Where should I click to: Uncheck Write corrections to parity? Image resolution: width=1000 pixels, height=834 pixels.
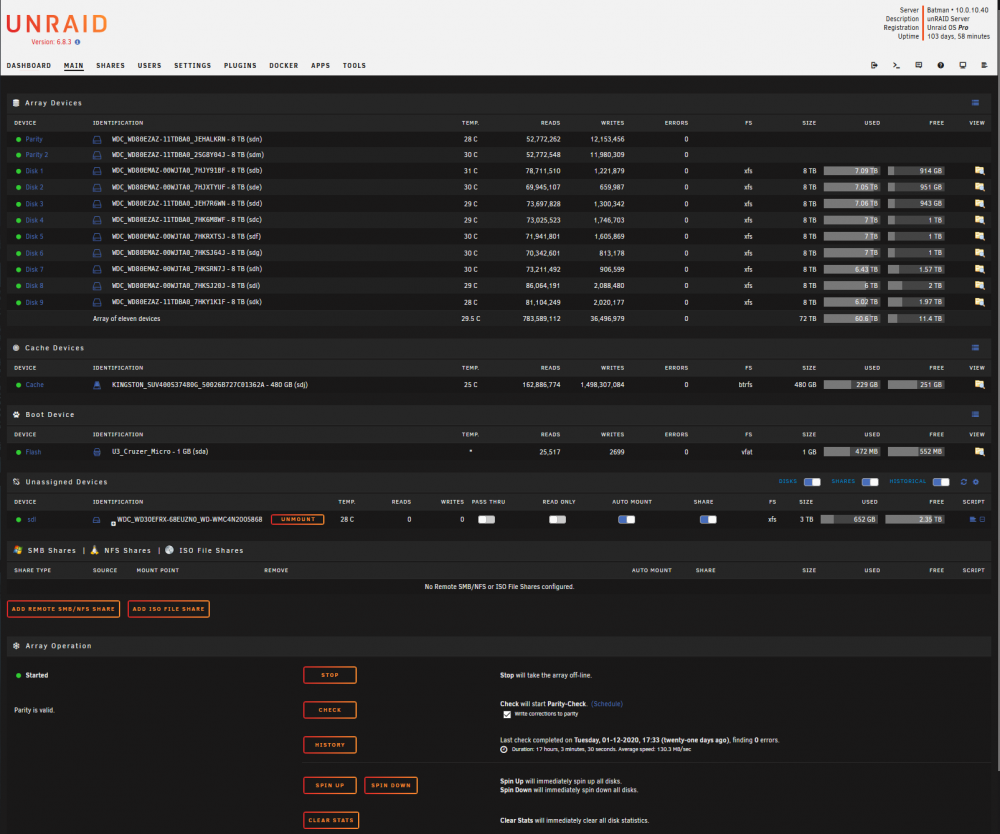(x=507, y=714)
